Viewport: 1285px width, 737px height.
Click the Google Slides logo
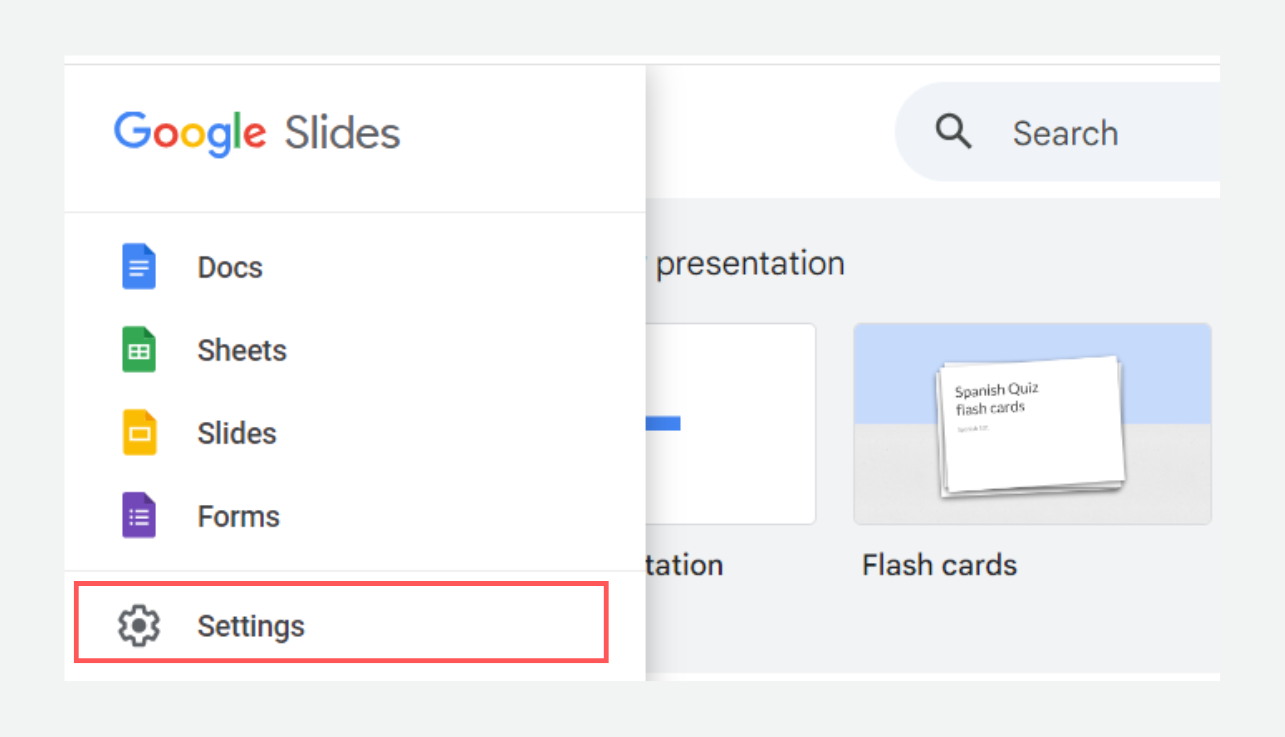pyautogui.click(x=256, y=131)
